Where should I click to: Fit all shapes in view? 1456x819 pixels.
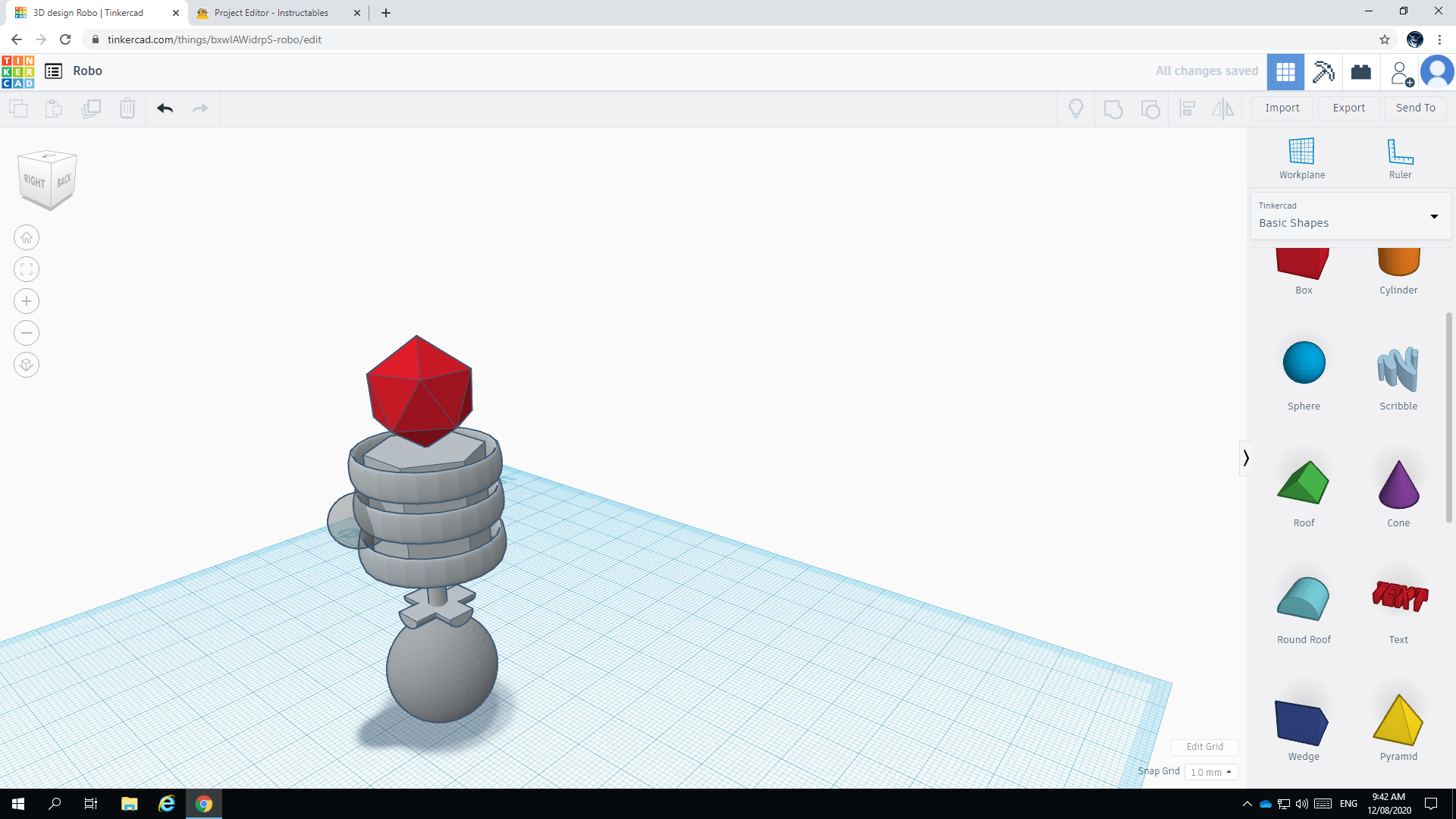27,269
